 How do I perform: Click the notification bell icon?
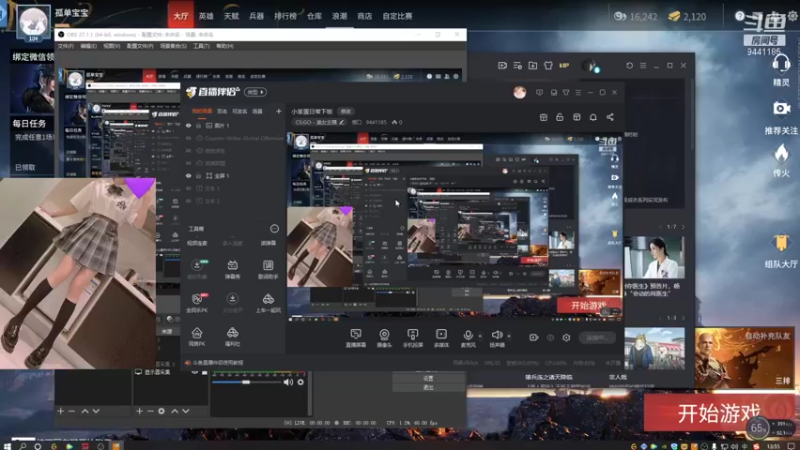pos(593,117)
